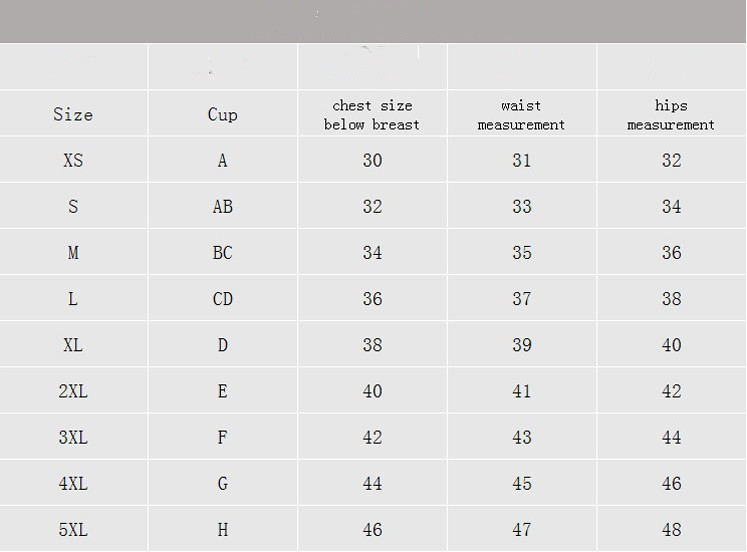The width and height of the screenshot is (747, 552).
Task: Click the Size column header
Action: [x=73, y=114]
